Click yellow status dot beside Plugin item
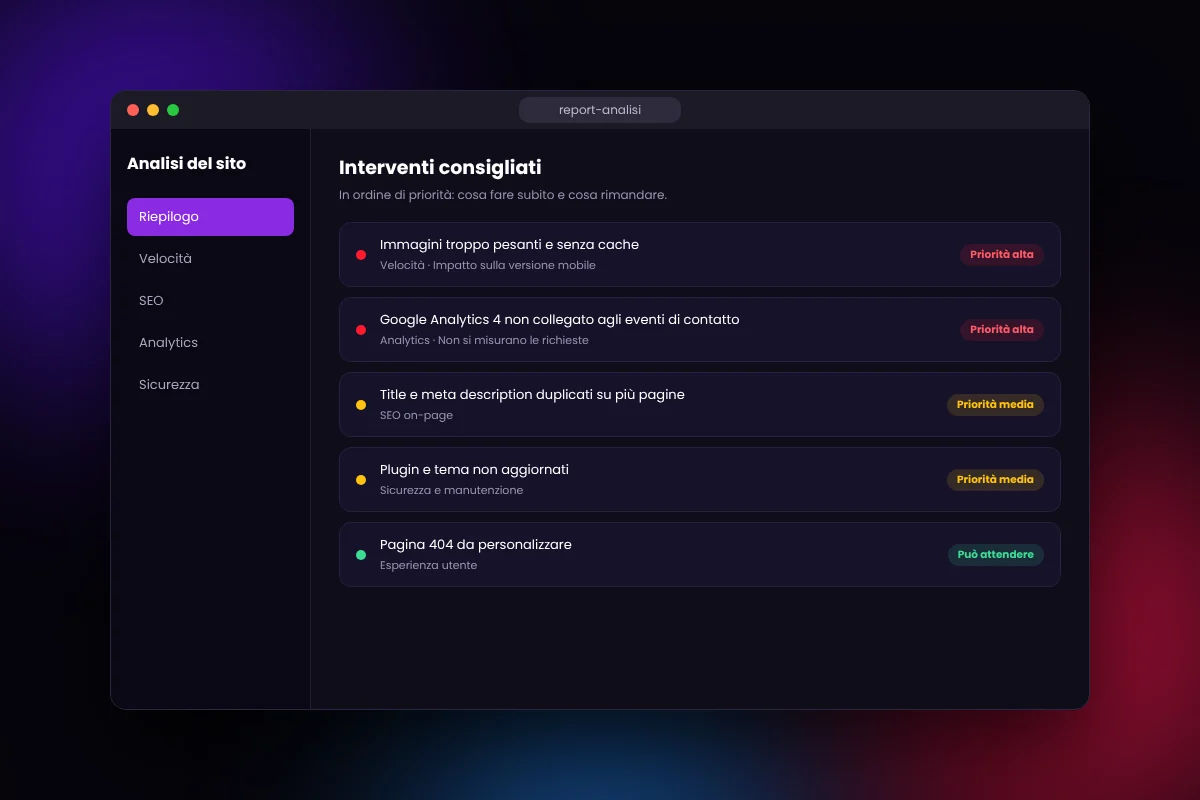This screenshot has width=1200, height=800. [x=361, y=480]
